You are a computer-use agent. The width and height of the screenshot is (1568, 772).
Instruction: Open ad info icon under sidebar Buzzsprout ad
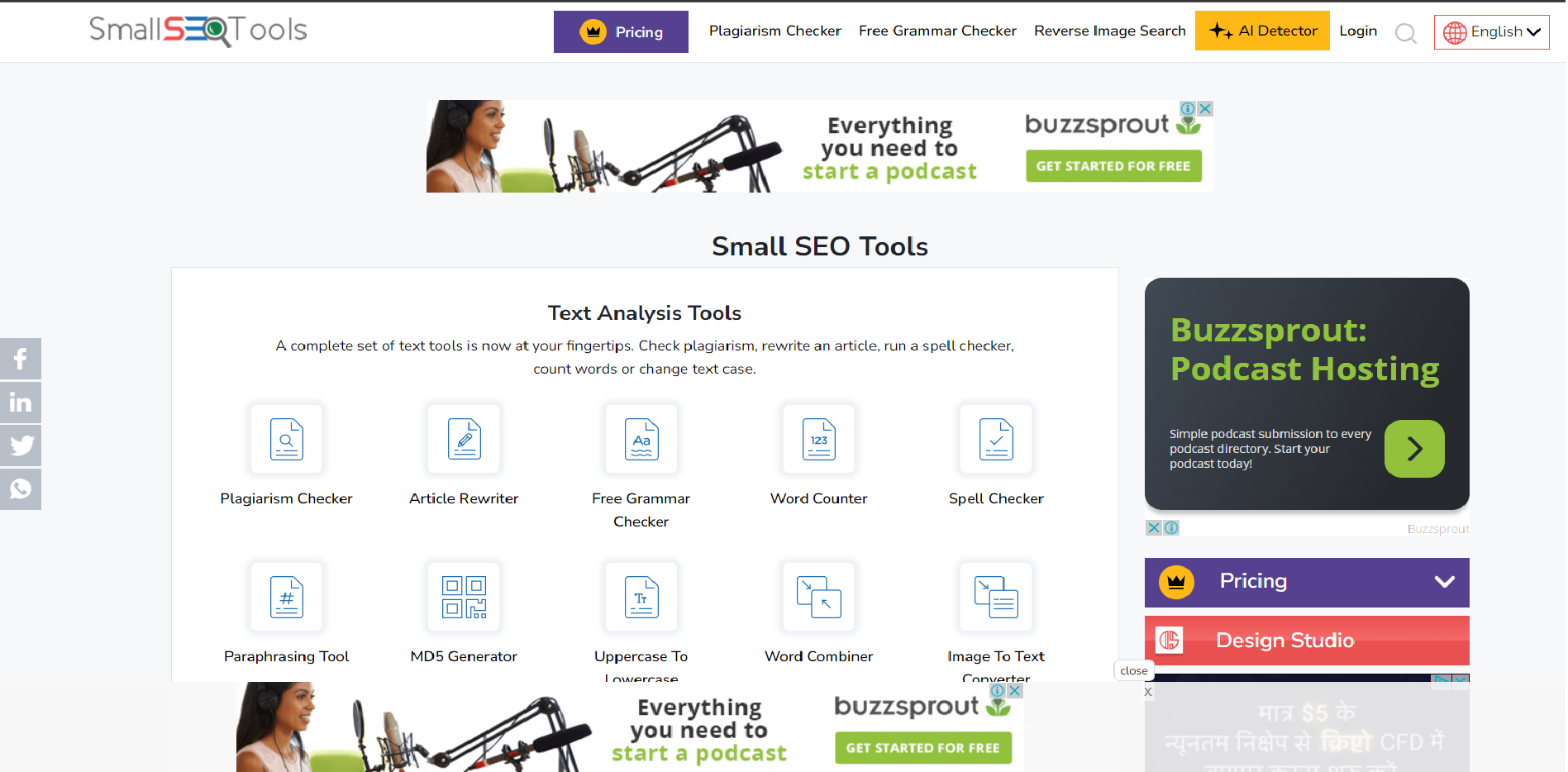tap(1171, 527)
